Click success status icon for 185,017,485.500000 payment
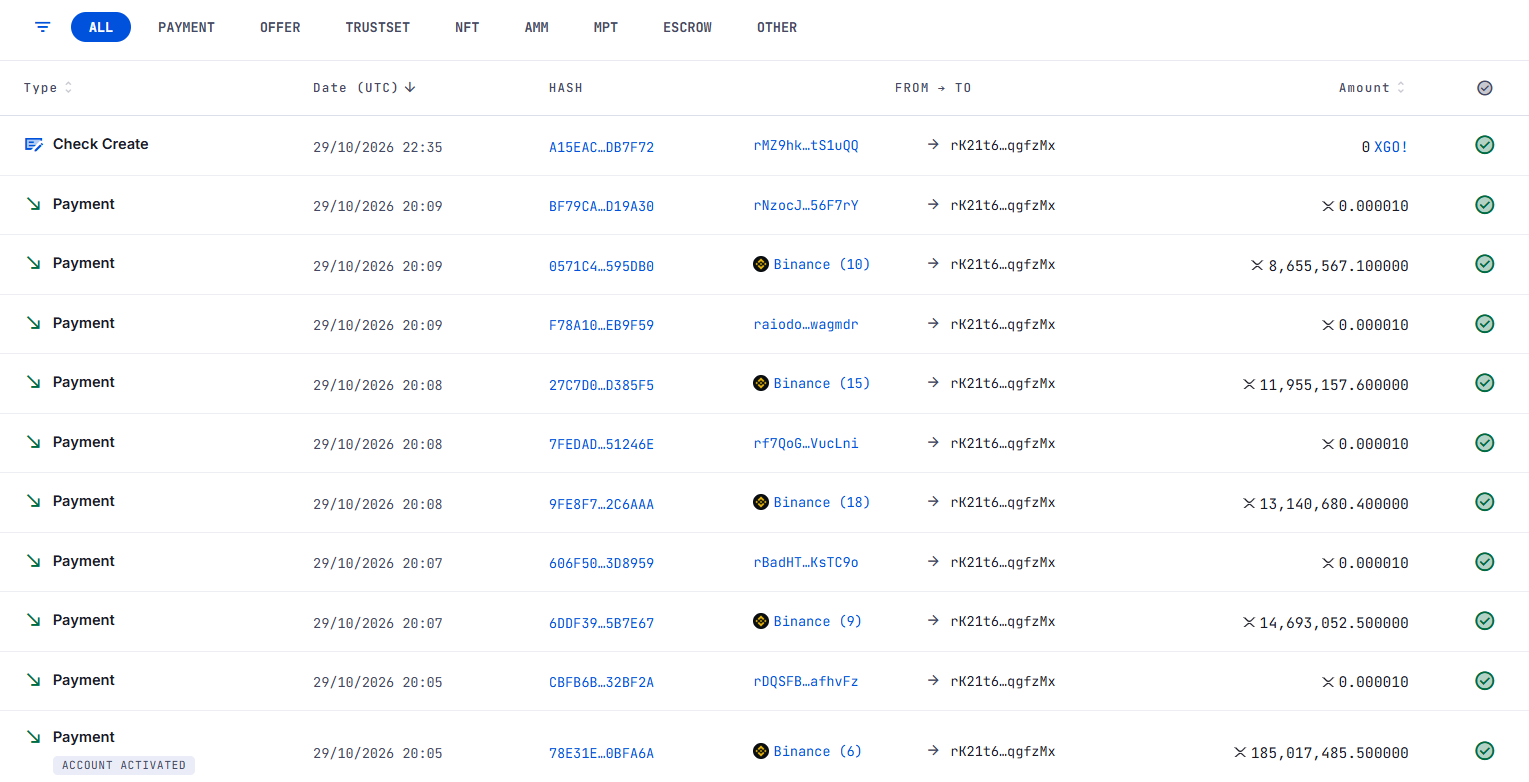The height and width of the screenshot is (782, 1529). pos(1485,751)
